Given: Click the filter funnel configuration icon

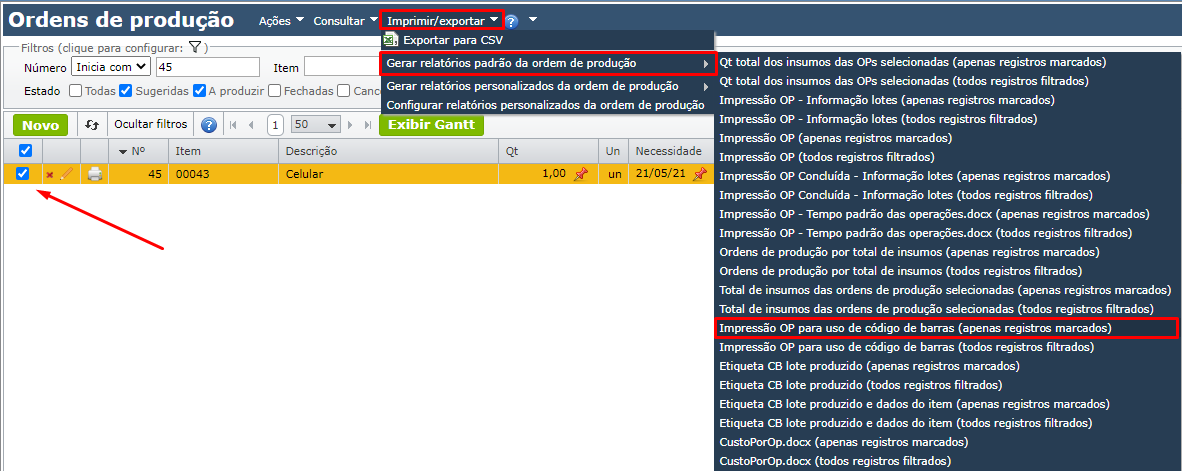Looking at the screenshot, I should point(194,47).
